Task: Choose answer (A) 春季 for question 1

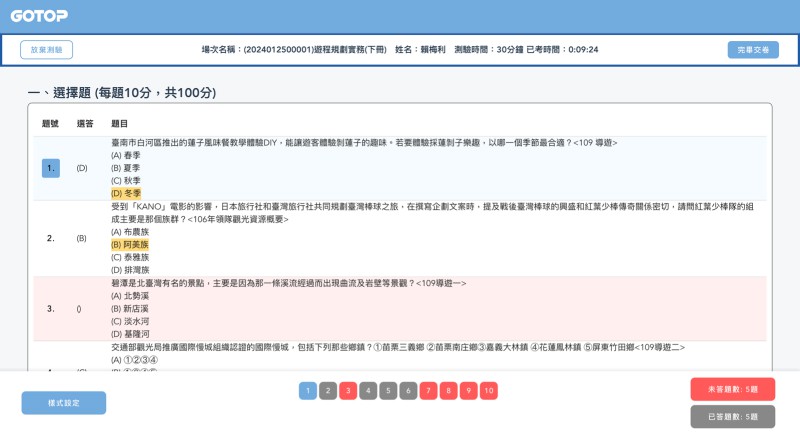Action: pyautogui.click(x=125, y=155)
